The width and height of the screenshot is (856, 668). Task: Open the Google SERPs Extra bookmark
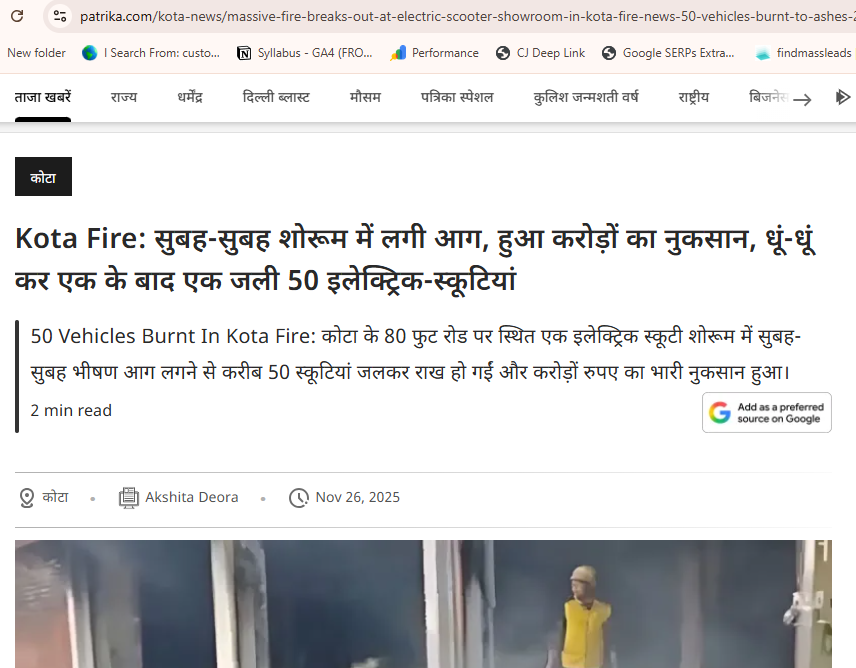668,53
